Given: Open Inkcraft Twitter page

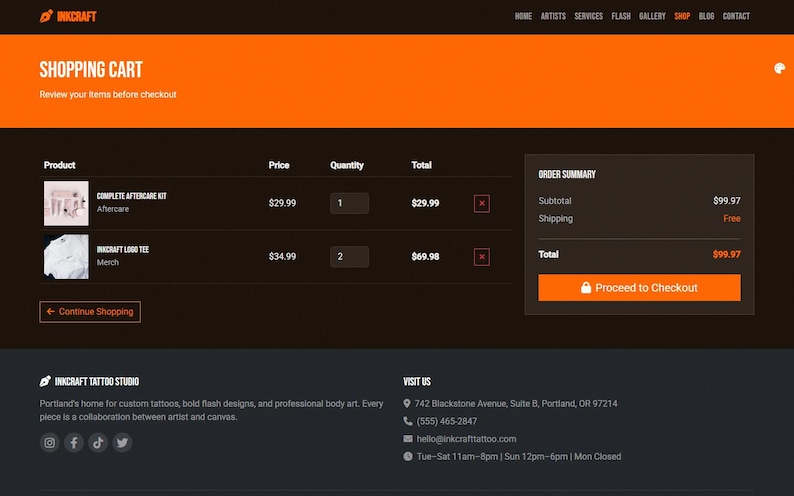Looking at the screenshot, I should click(123, 443).
